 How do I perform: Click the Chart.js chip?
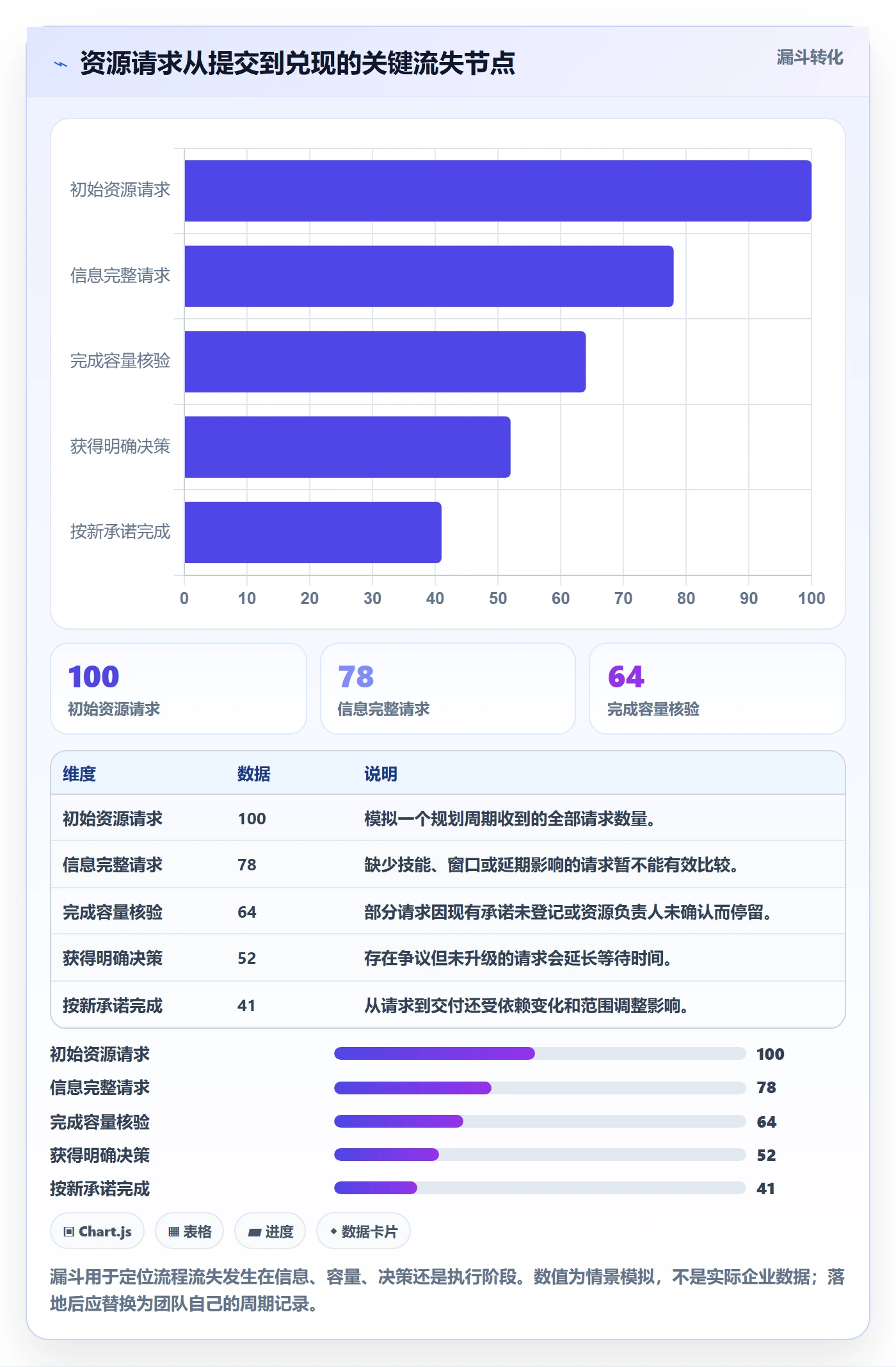click(97, 1231)
